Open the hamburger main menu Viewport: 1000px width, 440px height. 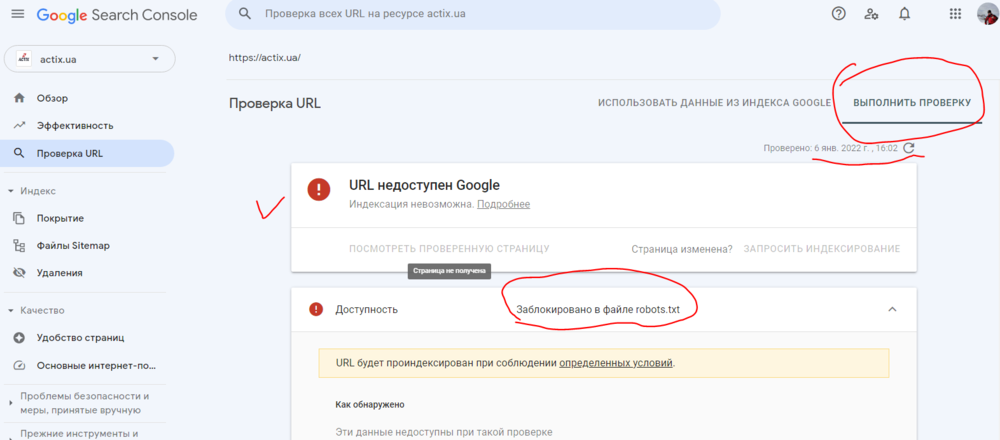tap(18, 16)
